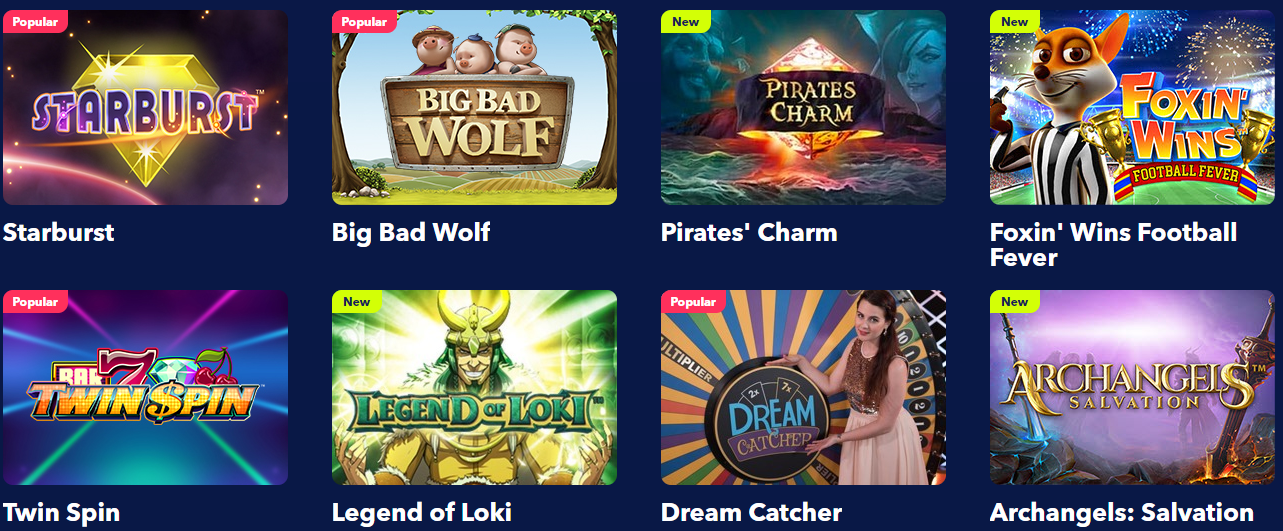Select the Pirates' Charm game tile
Screen dimensions: 1283x531
pyautogui.click(x=803, y=107)
